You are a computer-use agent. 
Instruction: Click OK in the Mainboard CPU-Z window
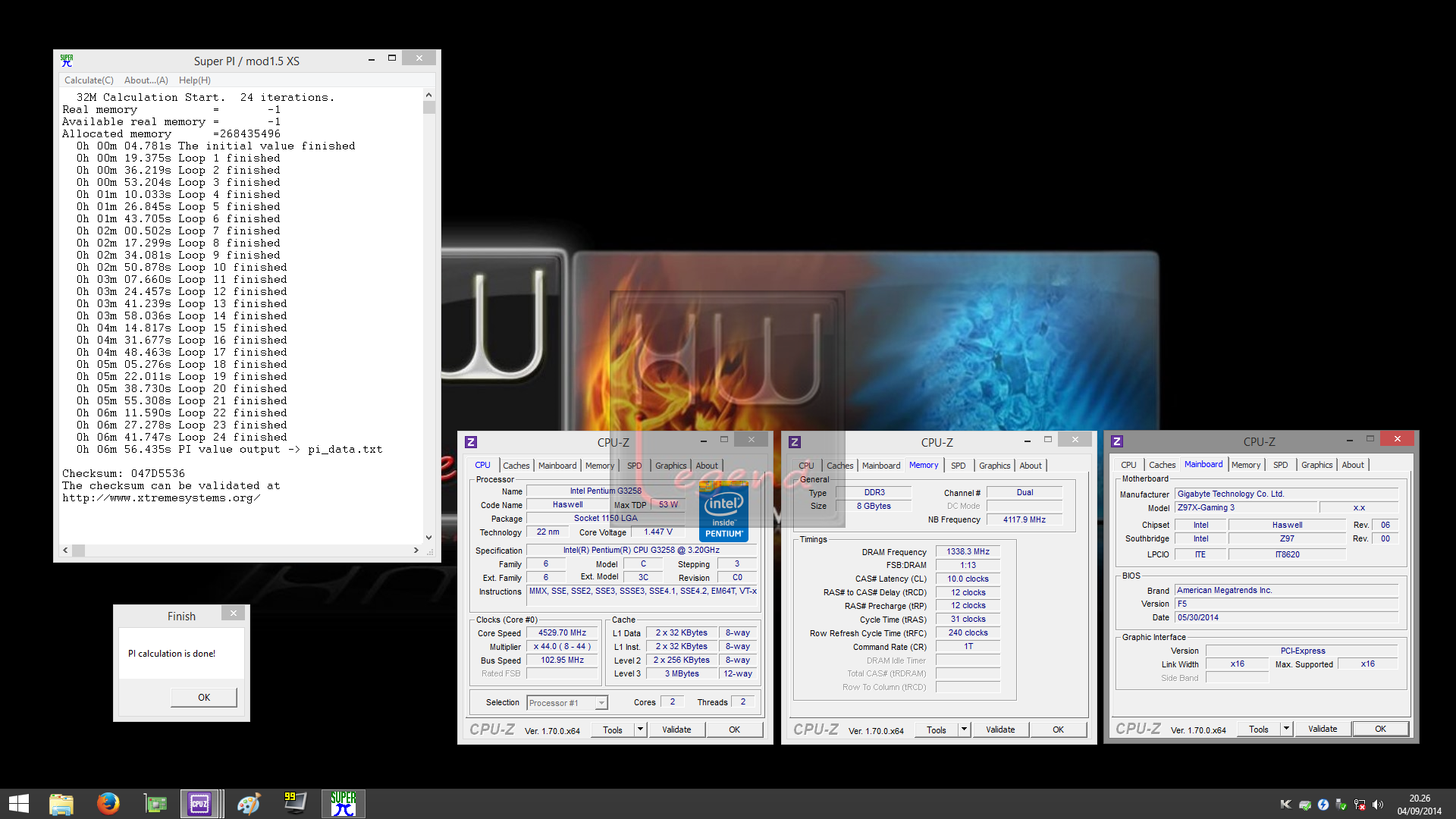1380,729
